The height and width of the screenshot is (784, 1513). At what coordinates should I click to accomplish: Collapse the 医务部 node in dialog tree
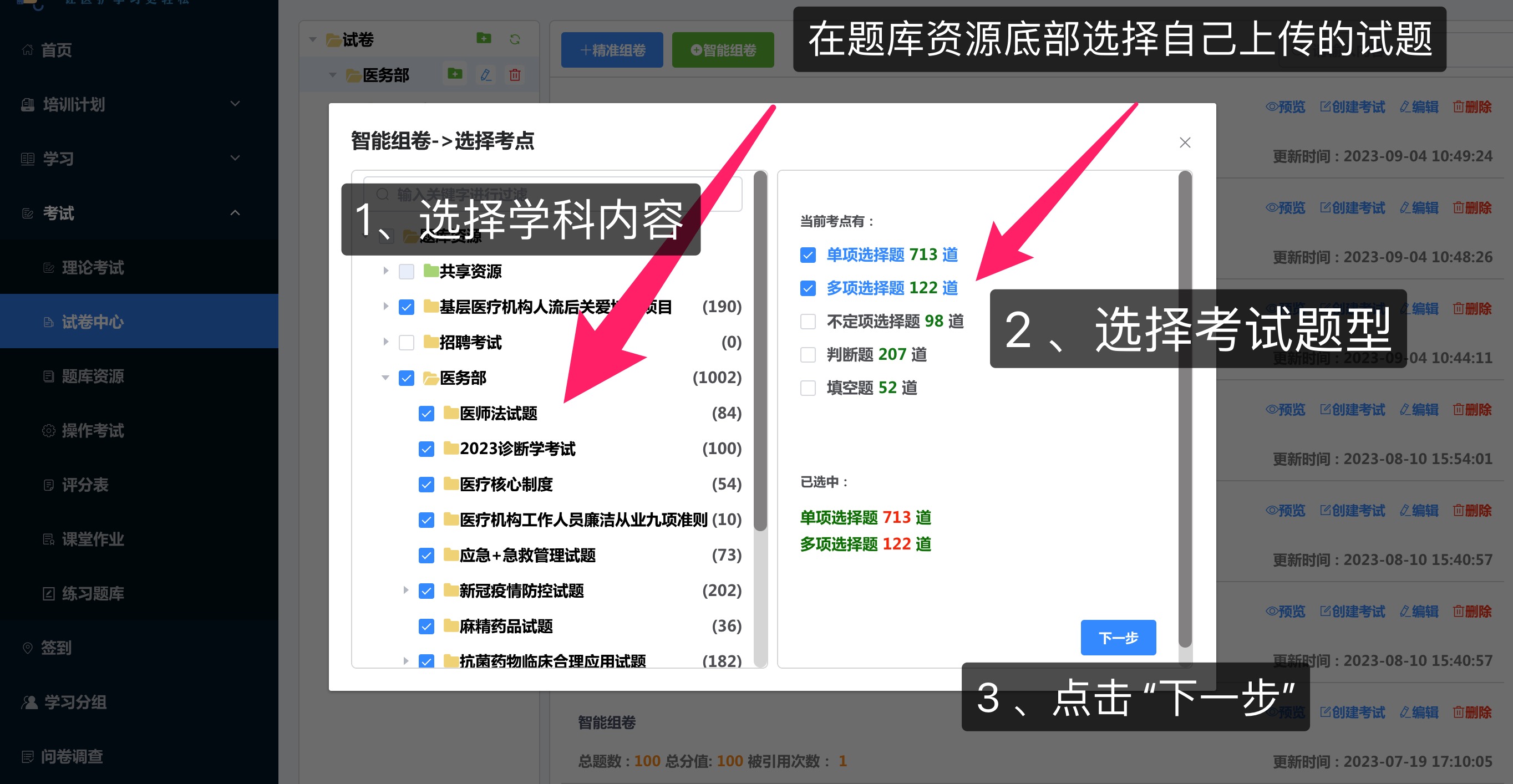pos(385,378)
